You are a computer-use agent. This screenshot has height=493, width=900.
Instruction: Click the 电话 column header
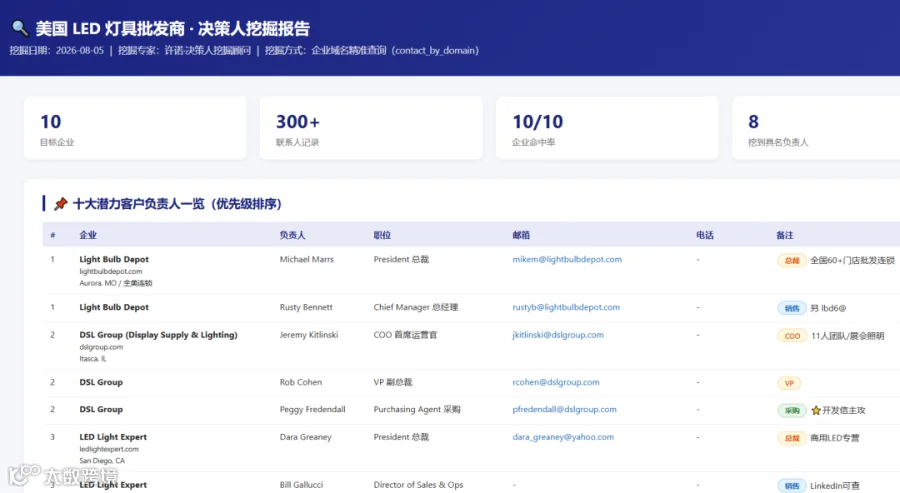(704, 235)
